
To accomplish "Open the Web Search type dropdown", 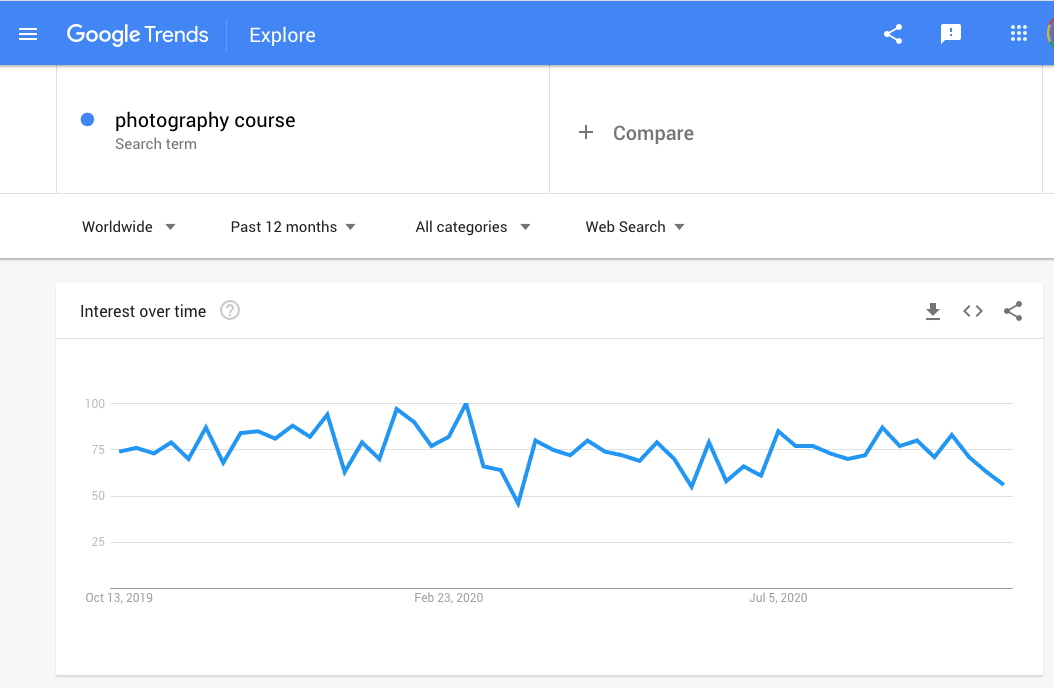I will point(635,227).
